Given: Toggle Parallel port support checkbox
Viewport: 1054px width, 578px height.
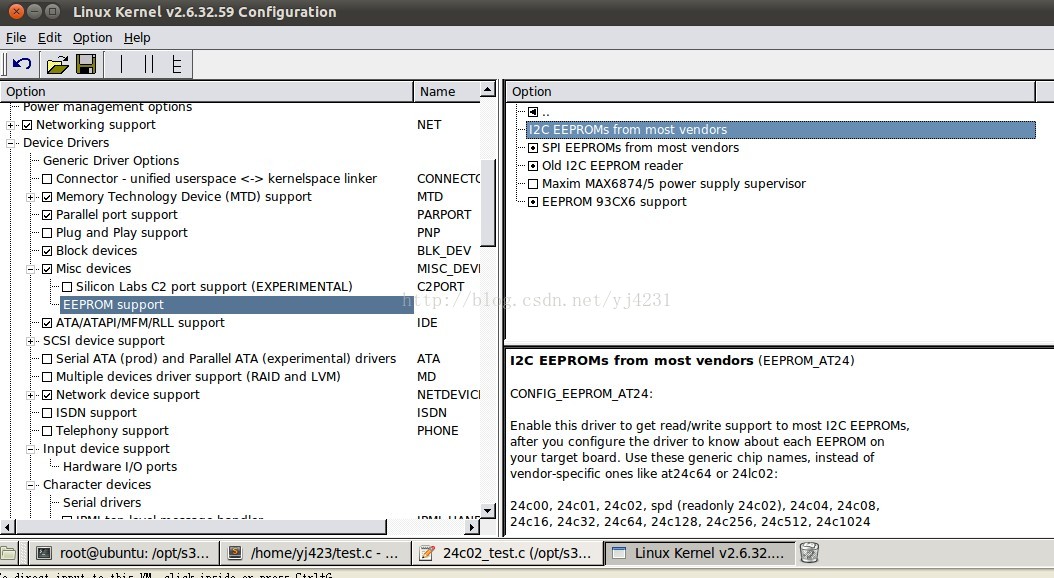Looking at the screenshot, I should pos(47,215).
